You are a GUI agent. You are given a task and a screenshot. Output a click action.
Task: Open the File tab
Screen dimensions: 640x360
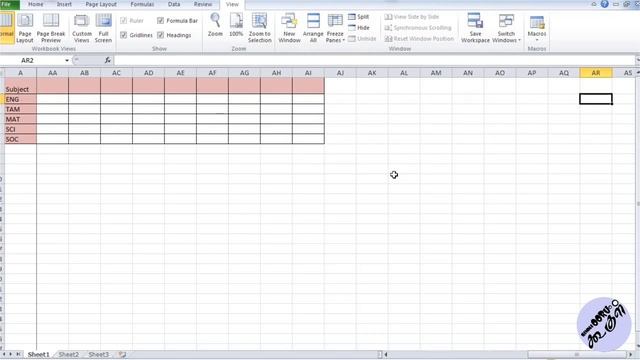[8, 4]
